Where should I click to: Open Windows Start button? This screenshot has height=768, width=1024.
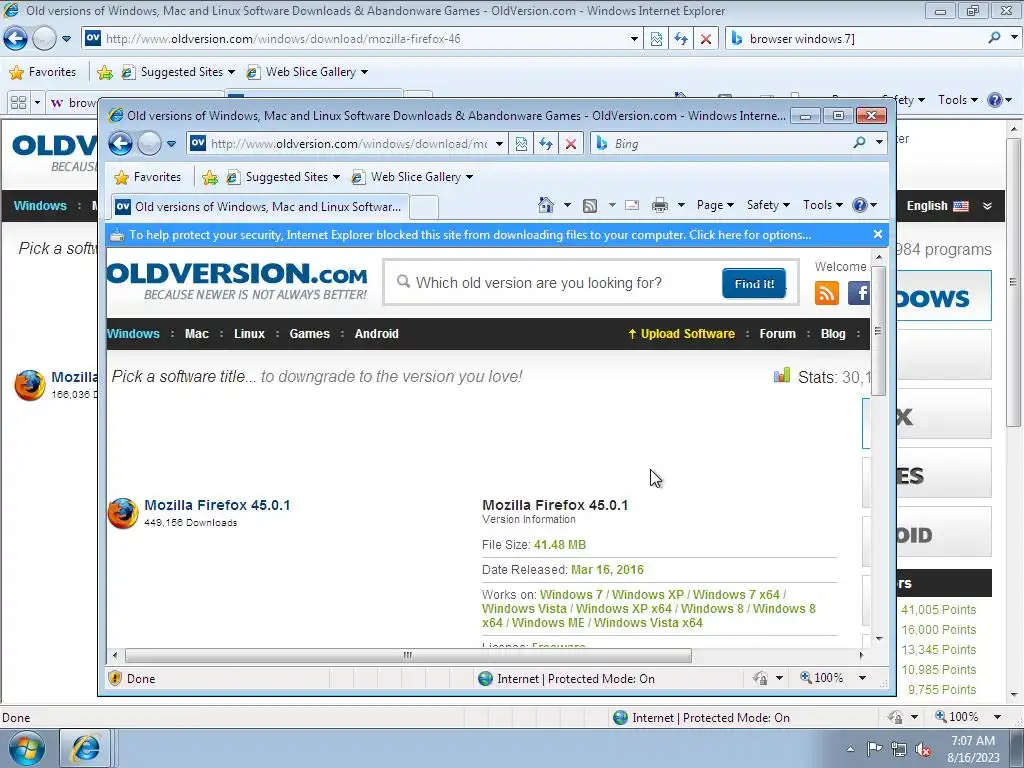click(x=26, y=748)
